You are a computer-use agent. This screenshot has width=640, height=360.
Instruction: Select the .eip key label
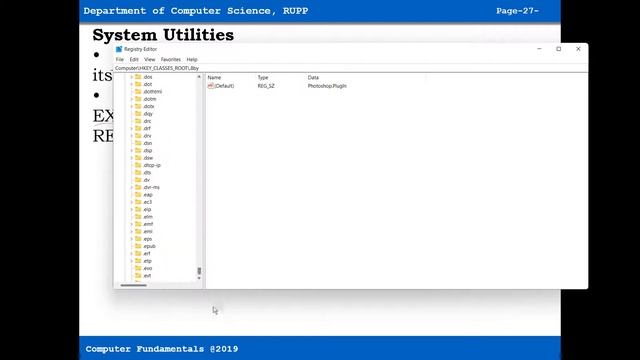[147, 209]
